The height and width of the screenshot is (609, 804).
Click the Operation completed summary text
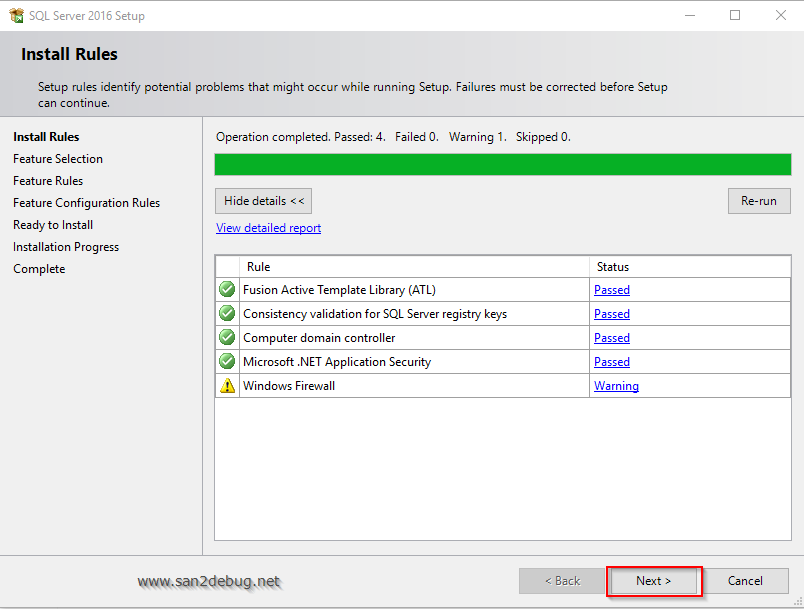coord(393,137)
